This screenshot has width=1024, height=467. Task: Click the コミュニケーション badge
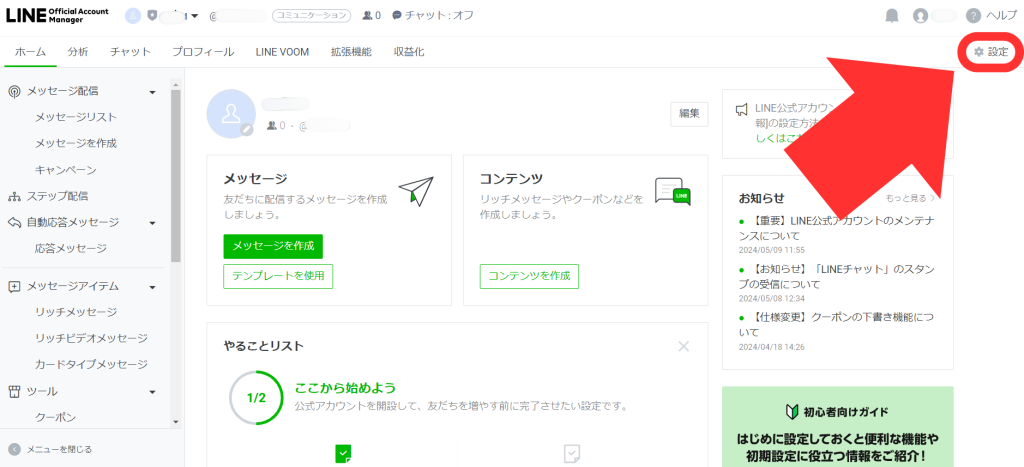click(312, 16)
